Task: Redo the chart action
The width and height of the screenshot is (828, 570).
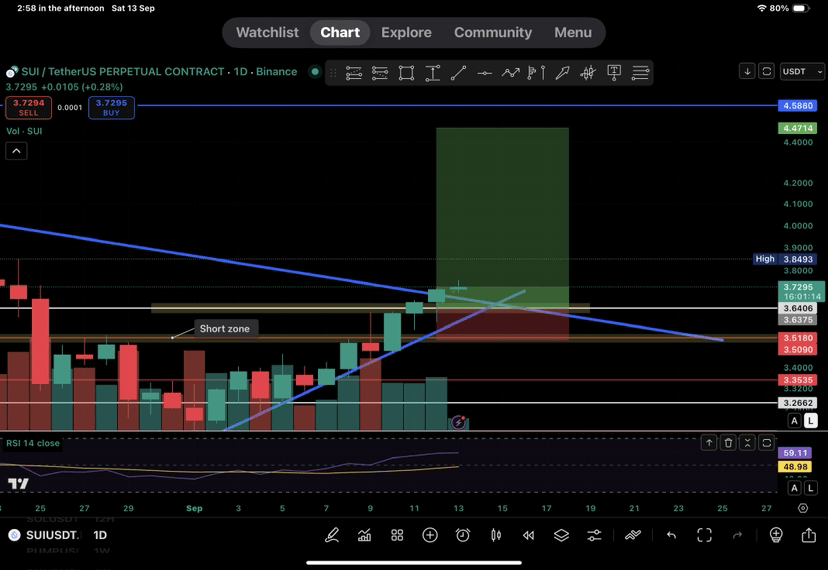Action: [x=737, y=535]
